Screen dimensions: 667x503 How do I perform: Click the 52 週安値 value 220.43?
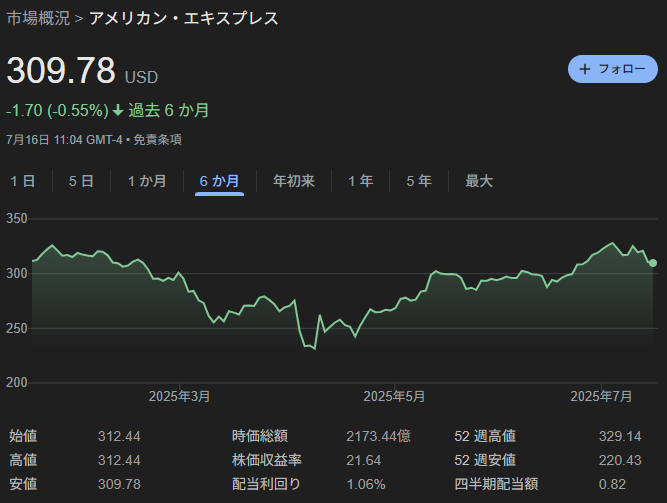pos(620,460)
